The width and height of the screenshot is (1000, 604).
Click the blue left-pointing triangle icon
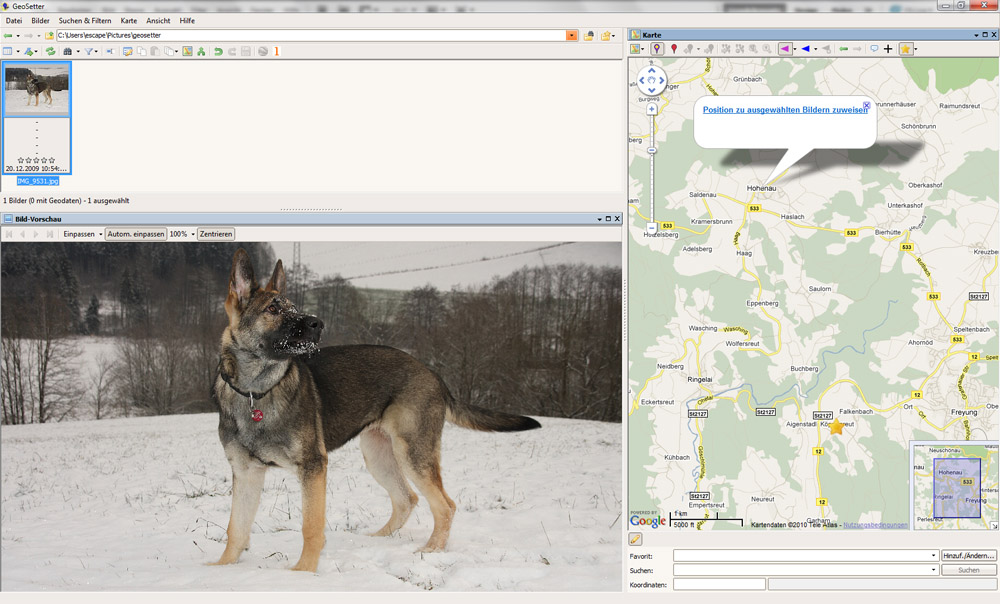pyautogui.click(x=805, y=49)
